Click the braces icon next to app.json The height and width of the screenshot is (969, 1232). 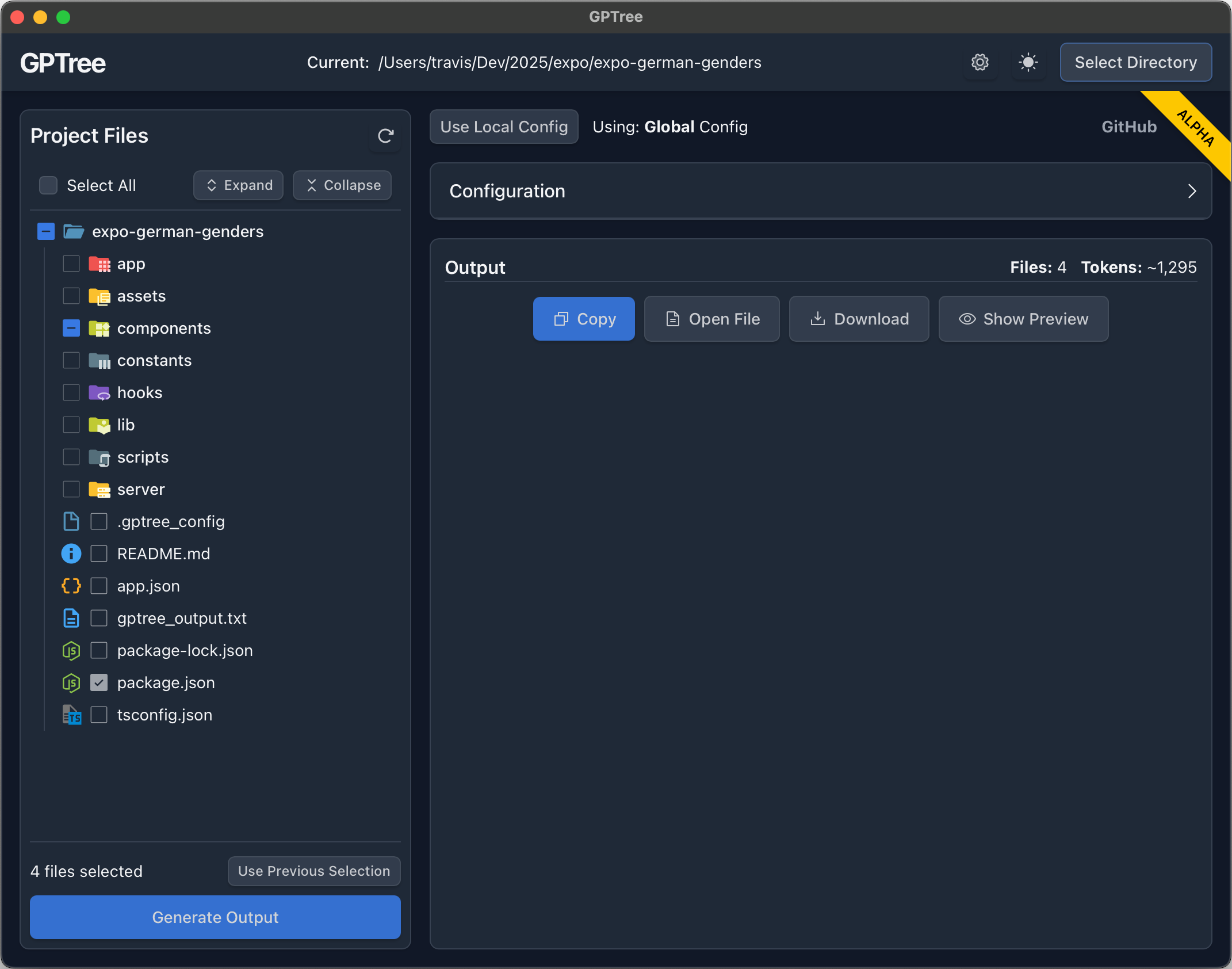71,586
